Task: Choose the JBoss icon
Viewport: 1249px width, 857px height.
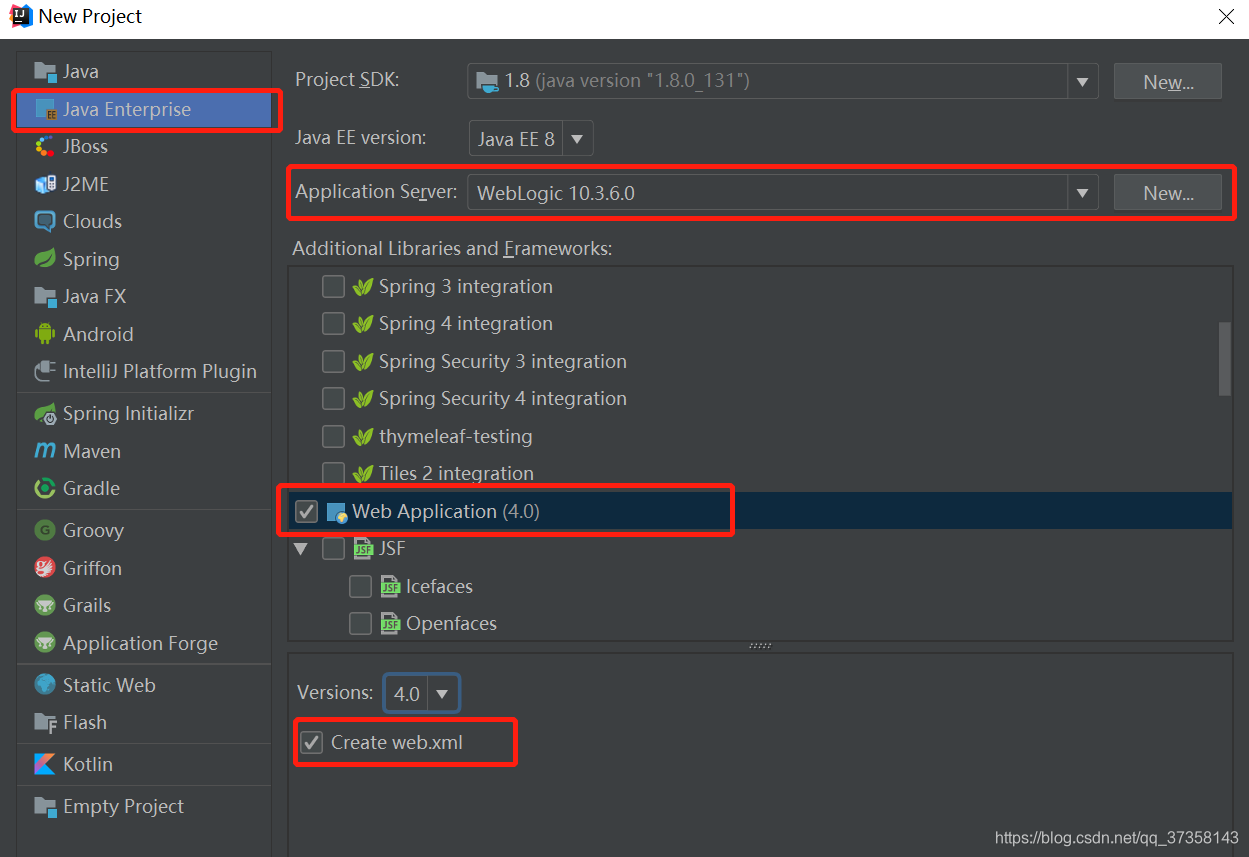Action: click(45, 147)
